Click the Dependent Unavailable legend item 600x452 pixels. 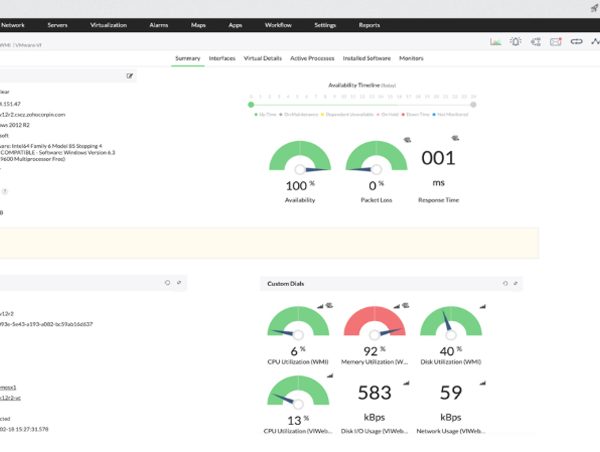click(347, 114)
